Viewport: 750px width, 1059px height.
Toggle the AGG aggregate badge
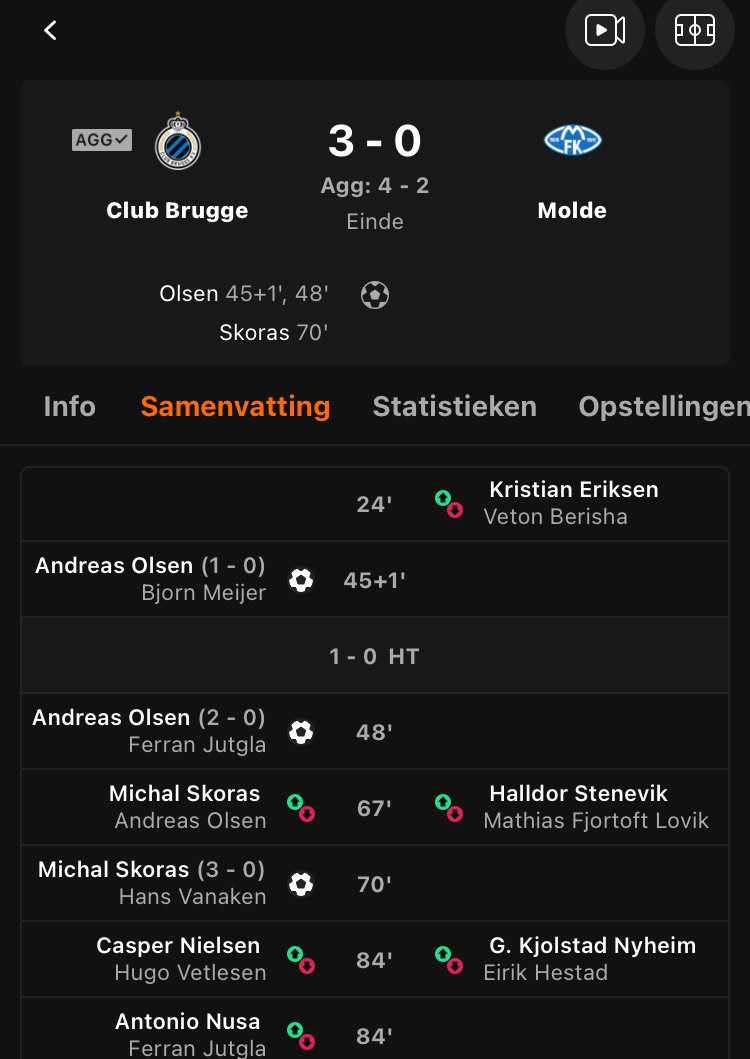[x=102, y=140]
